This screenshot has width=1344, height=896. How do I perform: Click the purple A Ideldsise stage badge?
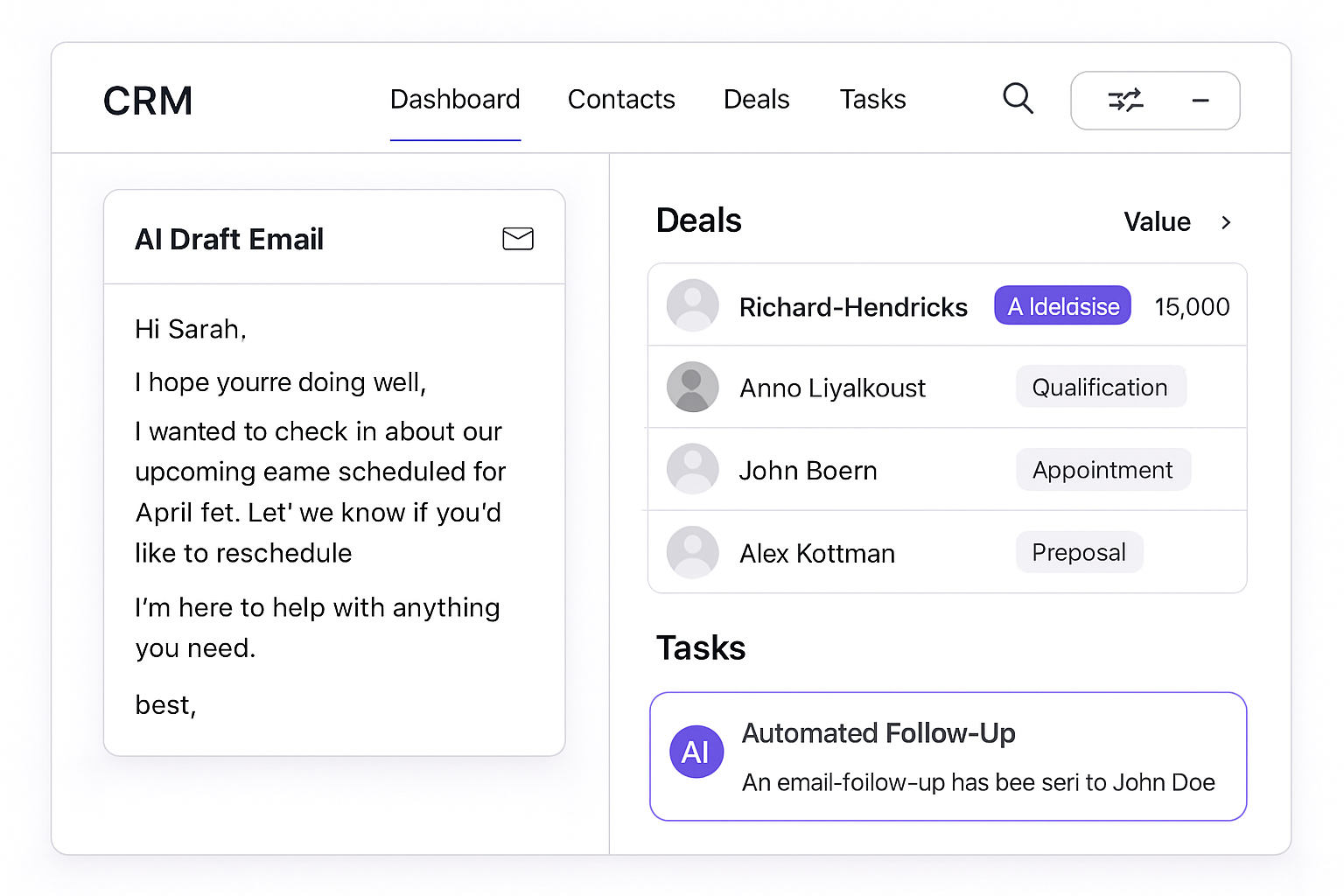[1062, 306]
